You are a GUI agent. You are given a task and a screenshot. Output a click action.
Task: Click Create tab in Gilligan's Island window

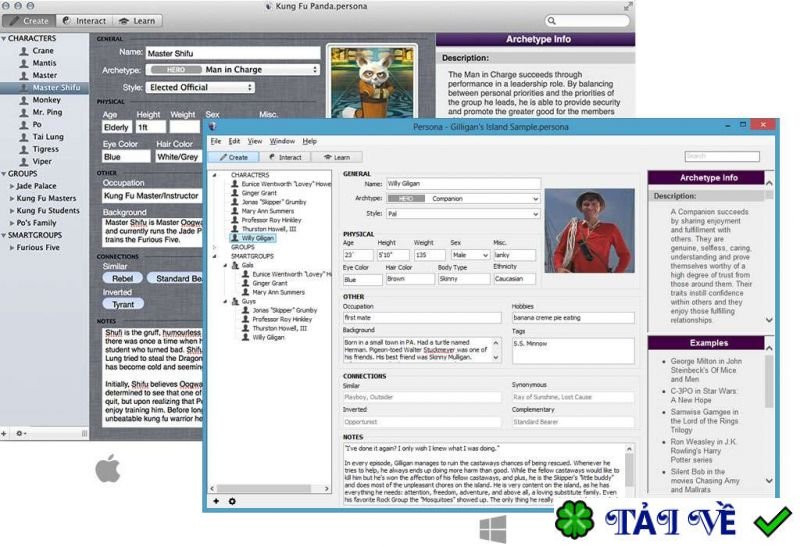pyautogui.click(x=234, y=157)
